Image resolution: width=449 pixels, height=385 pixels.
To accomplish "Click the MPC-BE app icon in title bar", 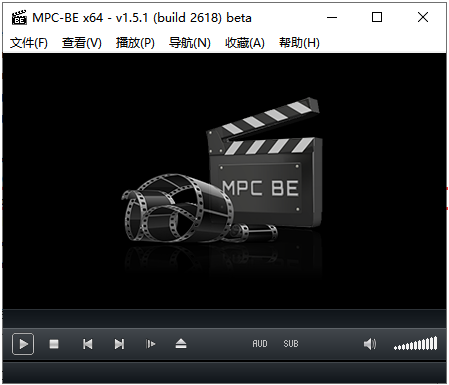I will click(x=19, y=18).
